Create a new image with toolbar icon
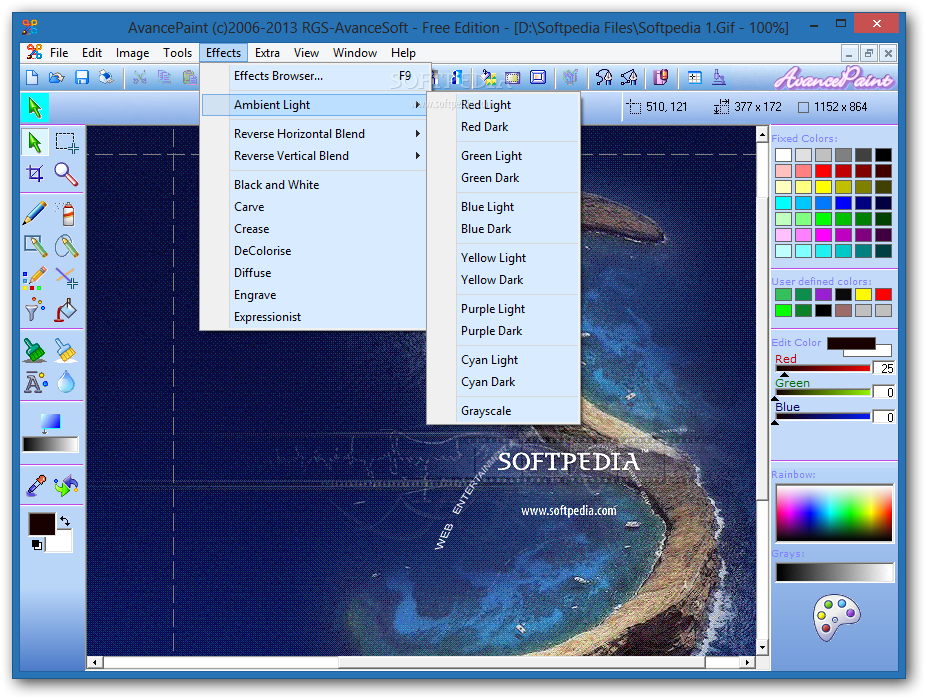This screenshot has width=926, height=699. click(32, 77)
